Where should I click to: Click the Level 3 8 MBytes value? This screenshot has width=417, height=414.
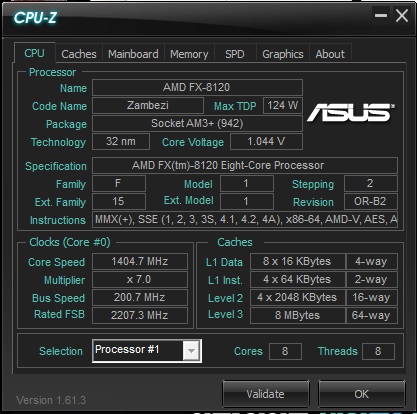tap(297, 315)
